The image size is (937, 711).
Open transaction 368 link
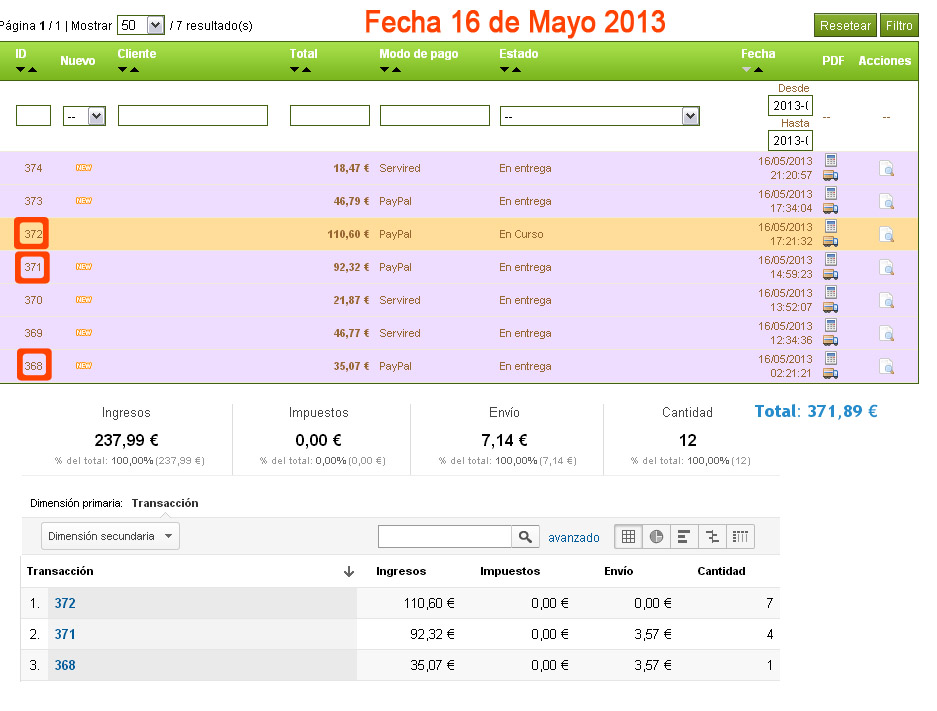[65, 665]
